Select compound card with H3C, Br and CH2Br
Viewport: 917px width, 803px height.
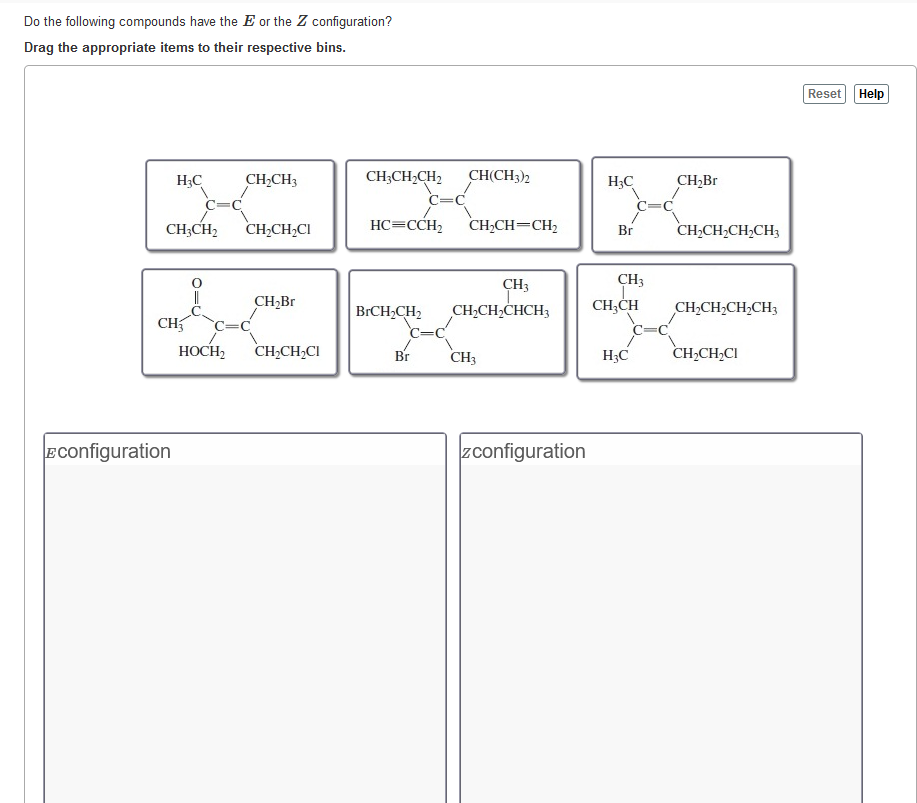click(x=691, y=205)
